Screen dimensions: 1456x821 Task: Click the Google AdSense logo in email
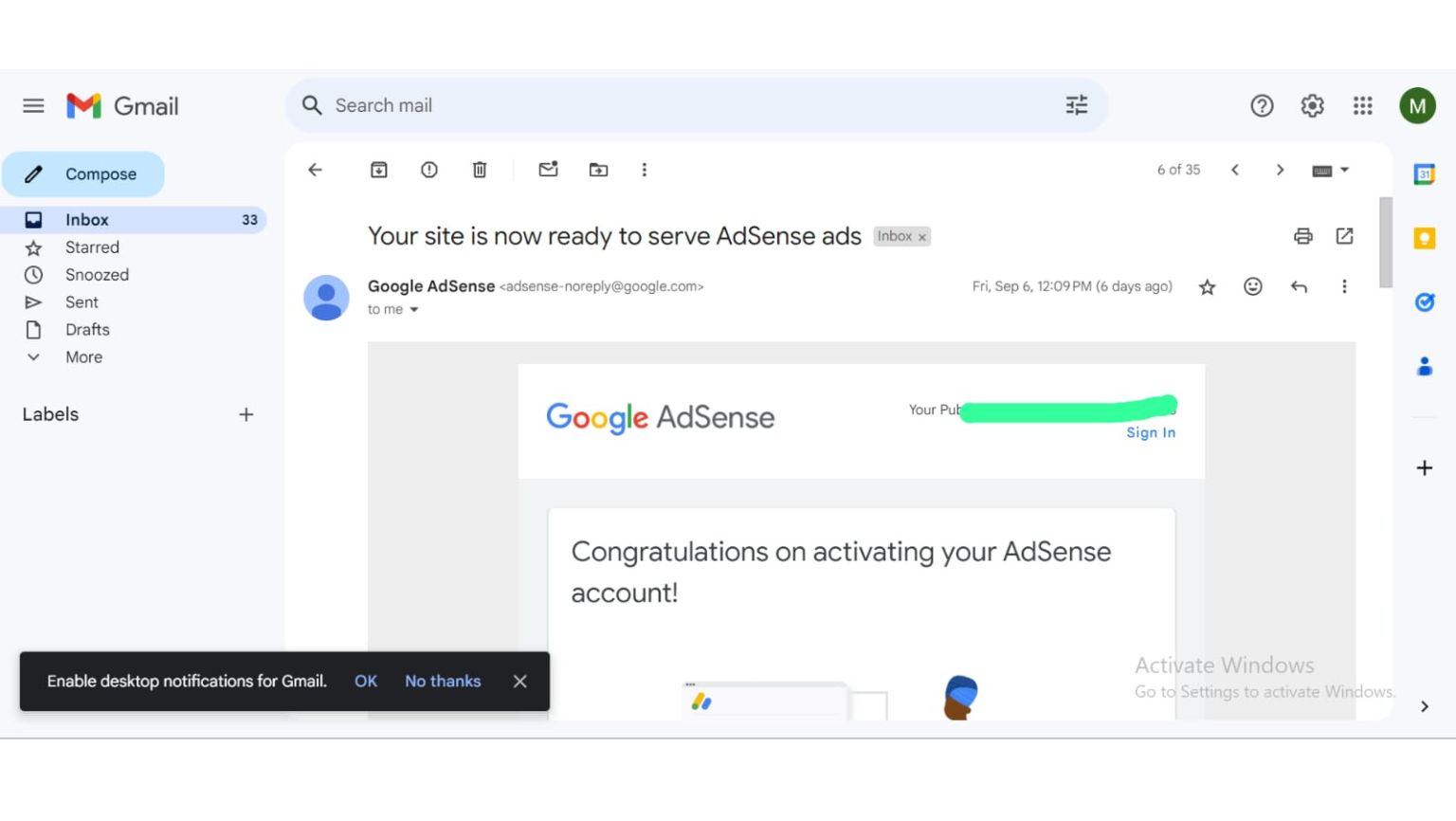[661, 417]
